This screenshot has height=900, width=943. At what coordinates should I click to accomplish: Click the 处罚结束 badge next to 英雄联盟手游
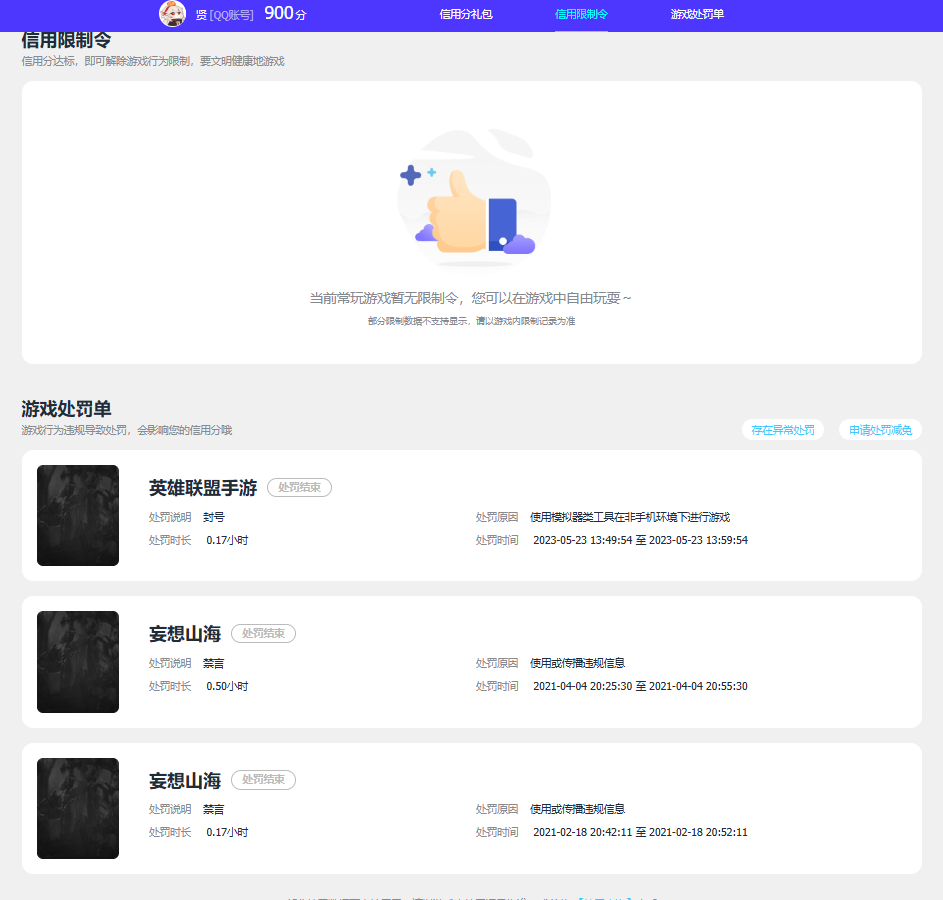click(x=299, y=487)
